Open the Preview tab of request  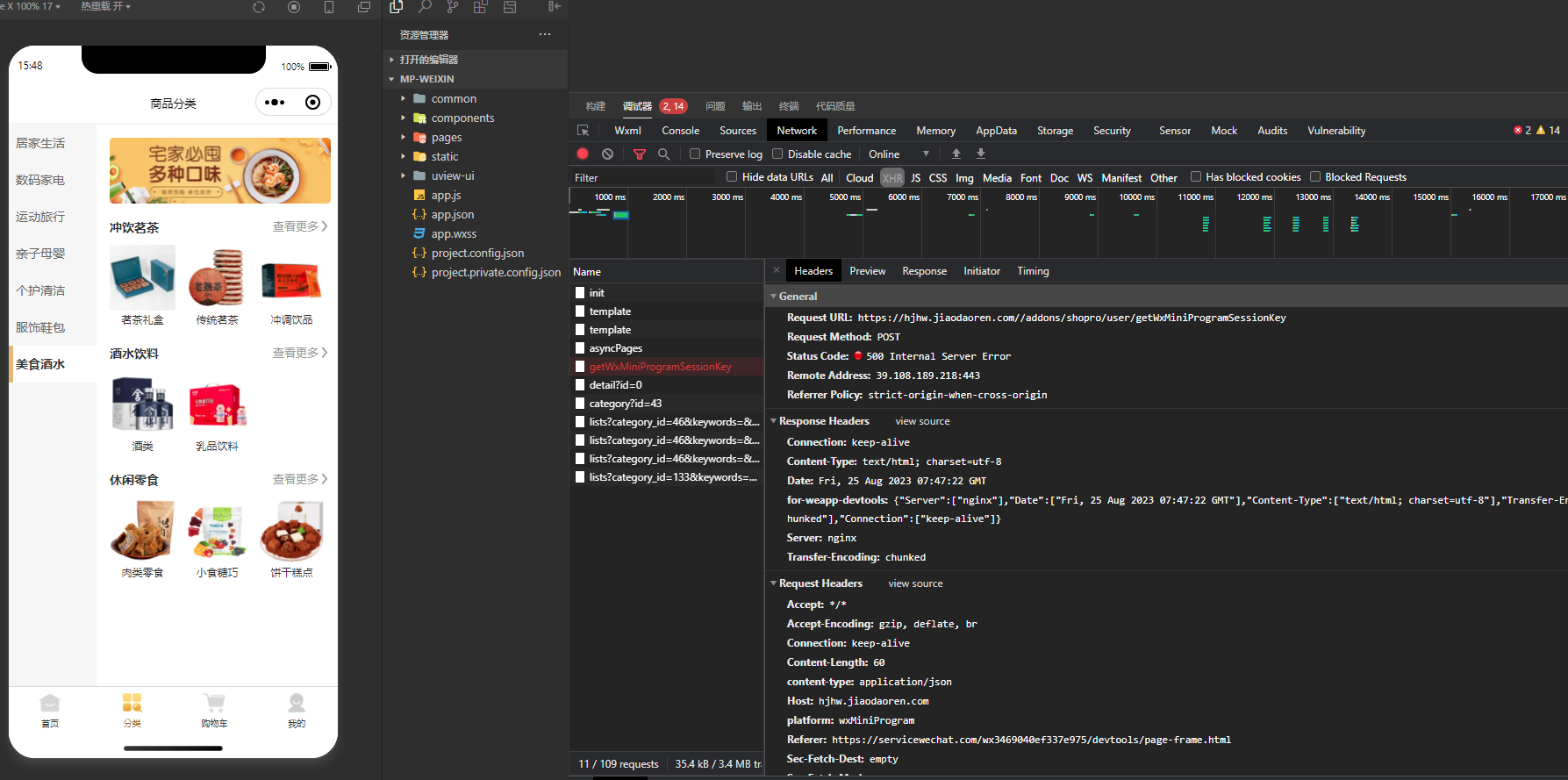[x=867, y=271]
